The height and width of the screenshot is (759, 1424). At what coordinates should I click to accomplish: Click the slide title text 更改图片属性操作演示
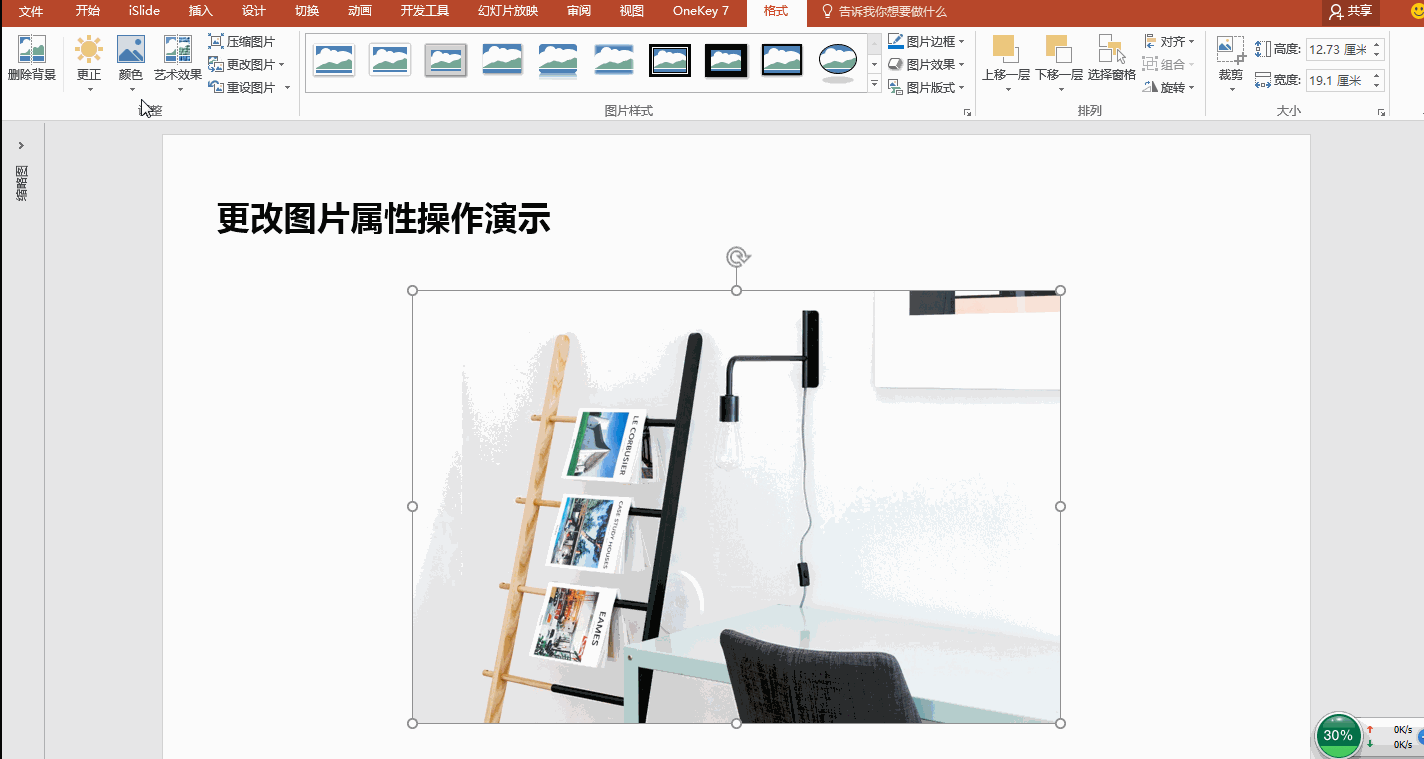coord(384,218)
